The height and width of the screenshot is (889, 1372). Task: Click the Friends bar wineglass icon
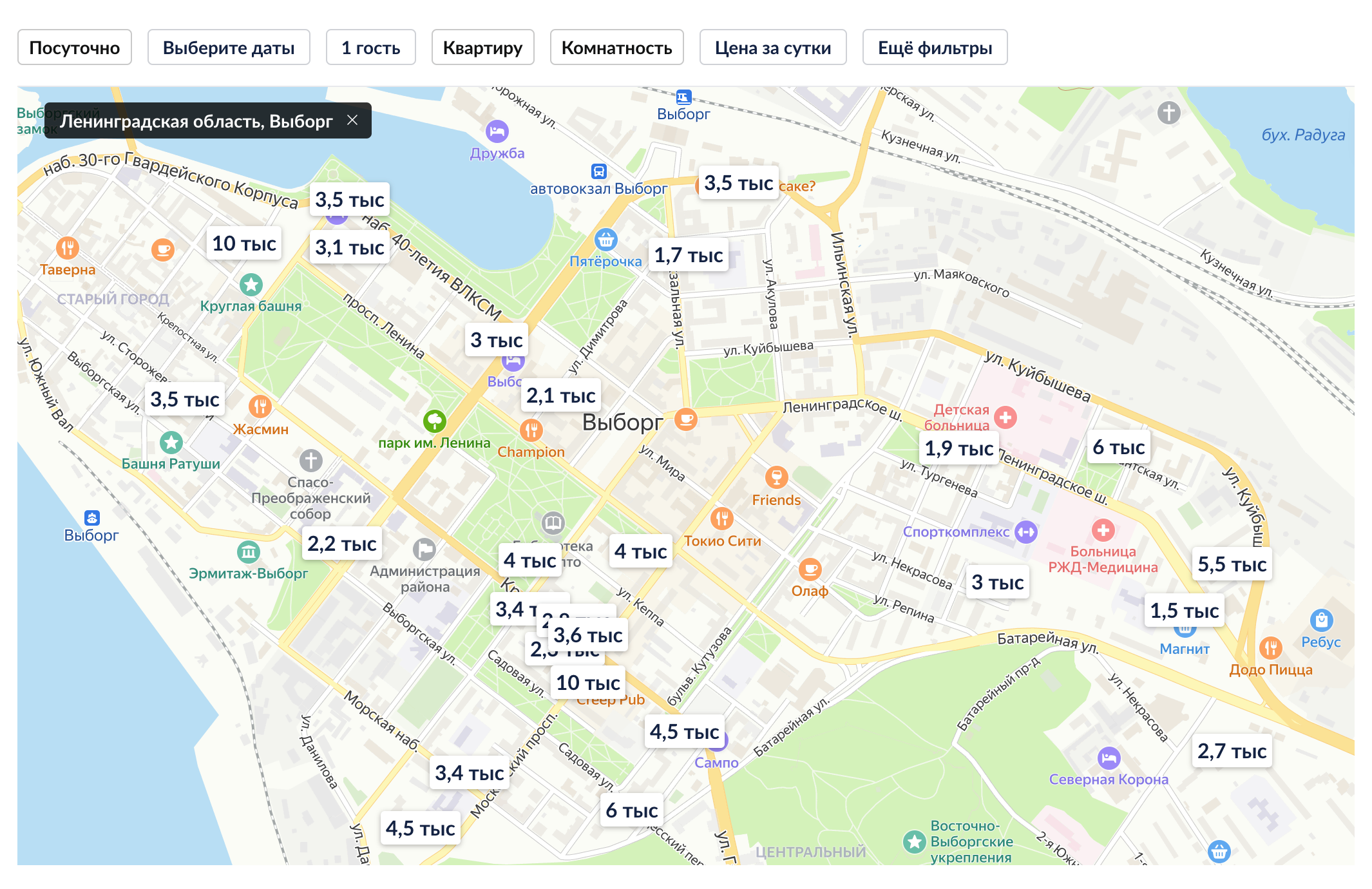(x=777, y=477)
